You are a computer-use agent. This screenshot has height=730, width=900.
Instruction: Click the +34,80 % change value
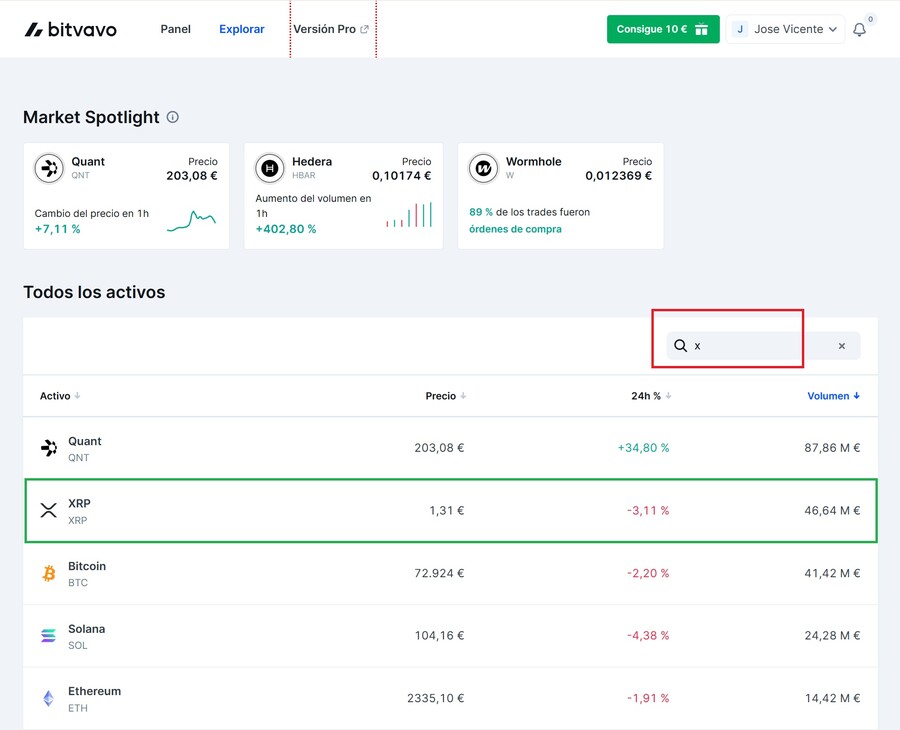click(x=643, y=448)
